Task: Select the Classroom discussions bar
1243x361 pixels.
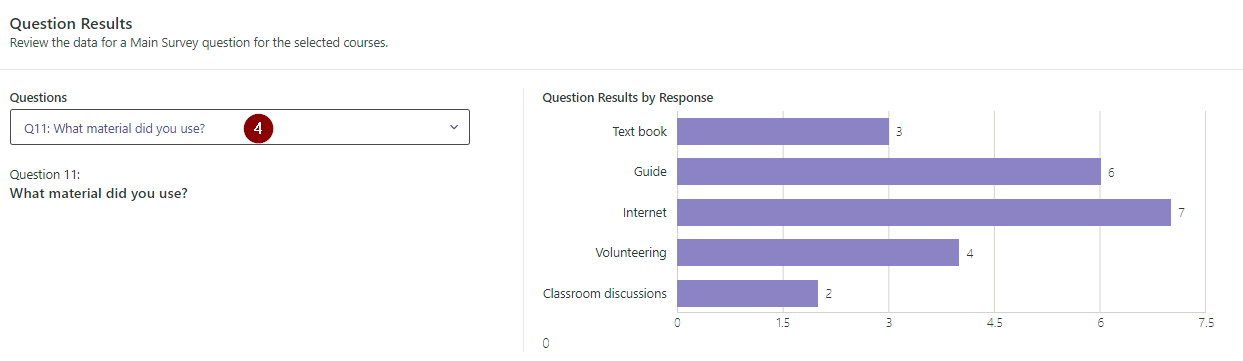Action: [747, 293]
